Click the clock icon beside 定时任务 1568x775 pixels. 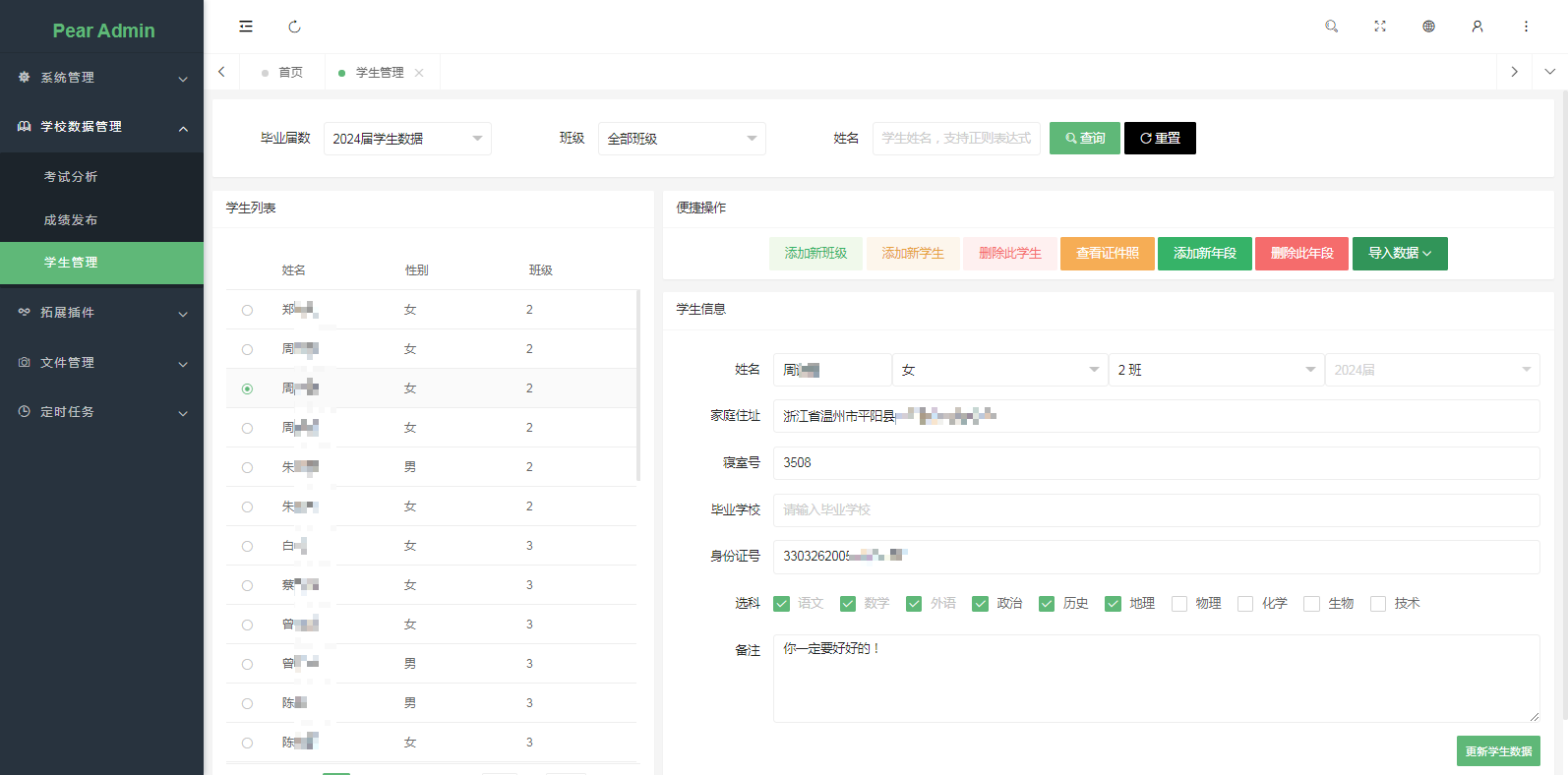click(25, 411)
